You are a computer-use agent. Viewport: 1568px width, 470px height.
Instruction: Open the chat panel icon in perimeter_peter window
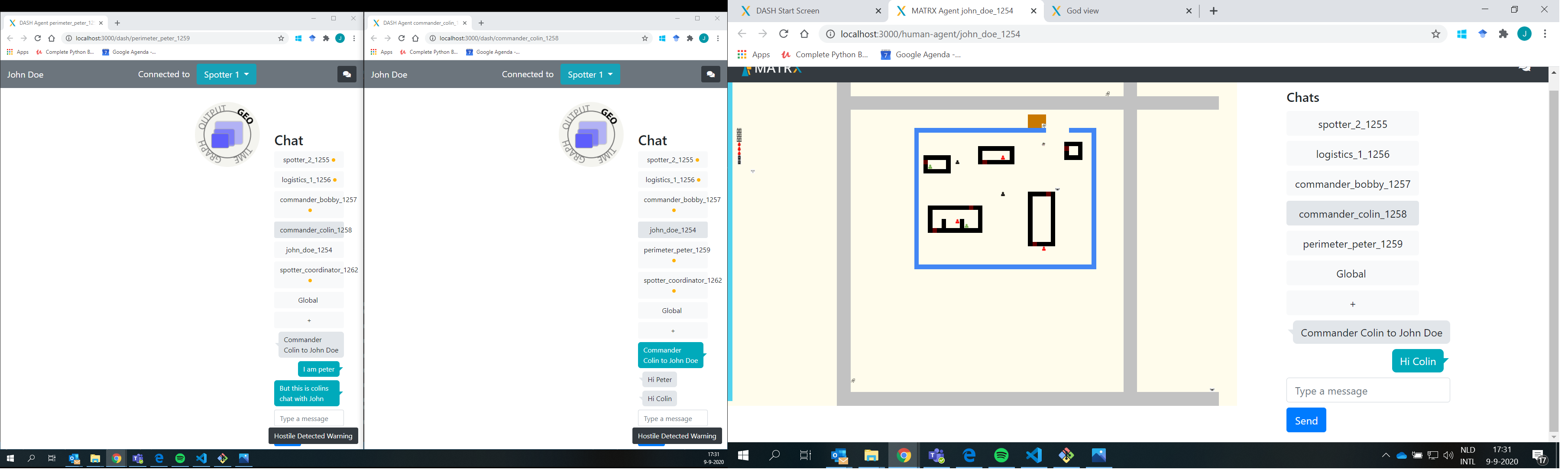click(x=347, y=74)
